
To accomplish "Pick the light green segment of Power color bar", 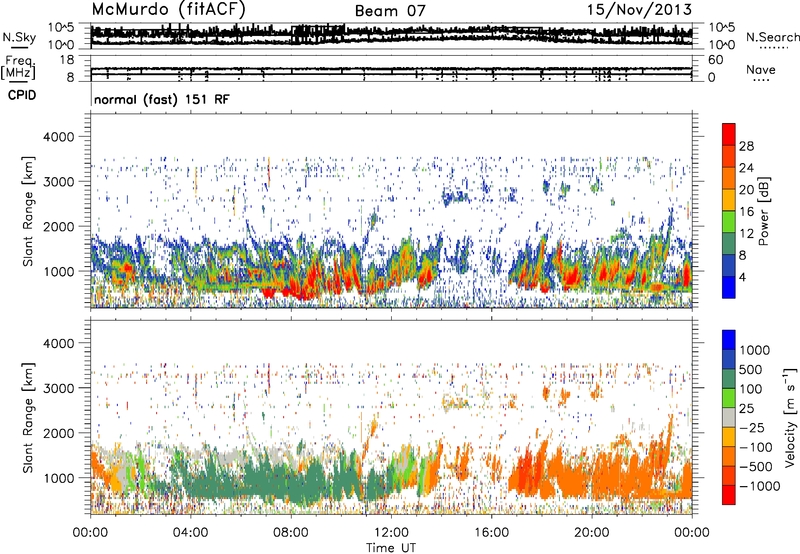I will pyautogui.click(x=729, y=222).
